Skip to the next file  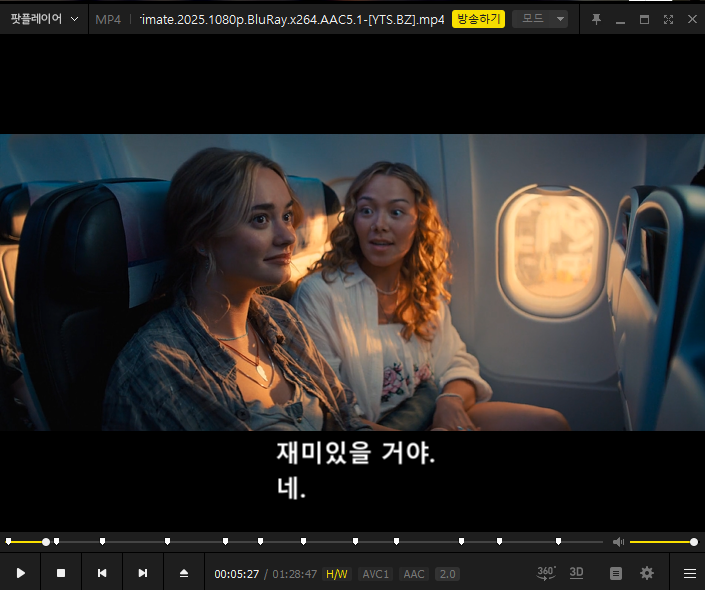[143, 573]
